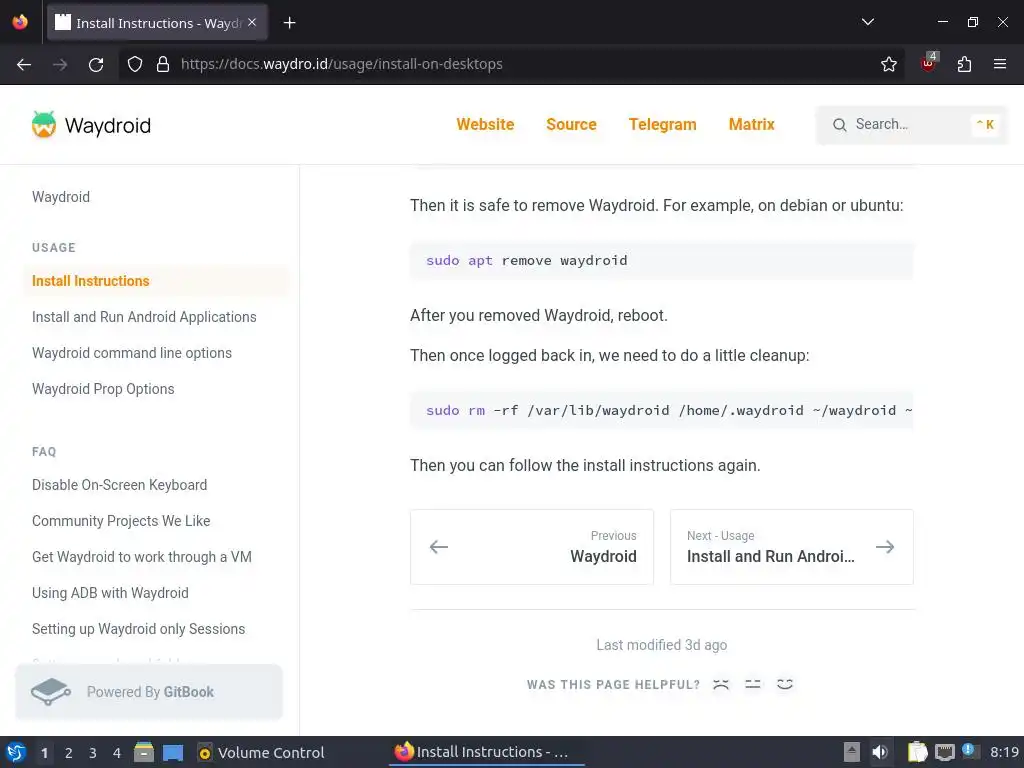Open Setting up Waydroid only Sessions

138,628
